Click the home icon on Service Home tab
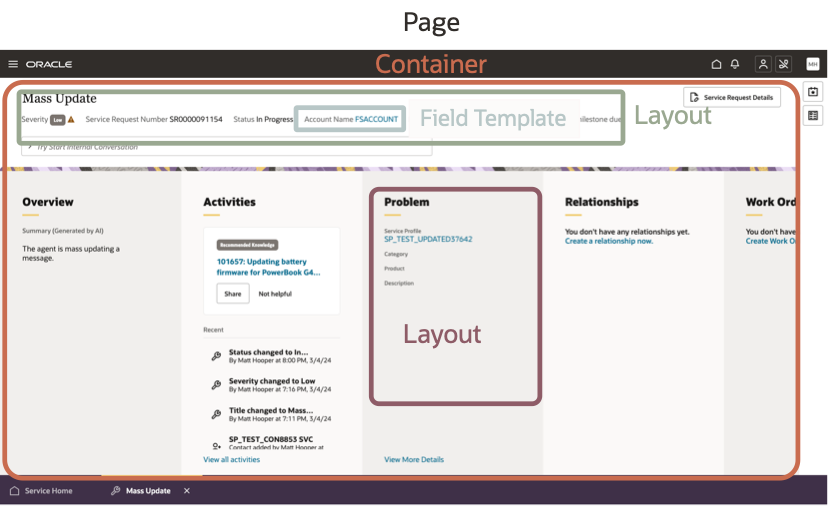The height and width of the screenshot is (513, 828). 15,491
